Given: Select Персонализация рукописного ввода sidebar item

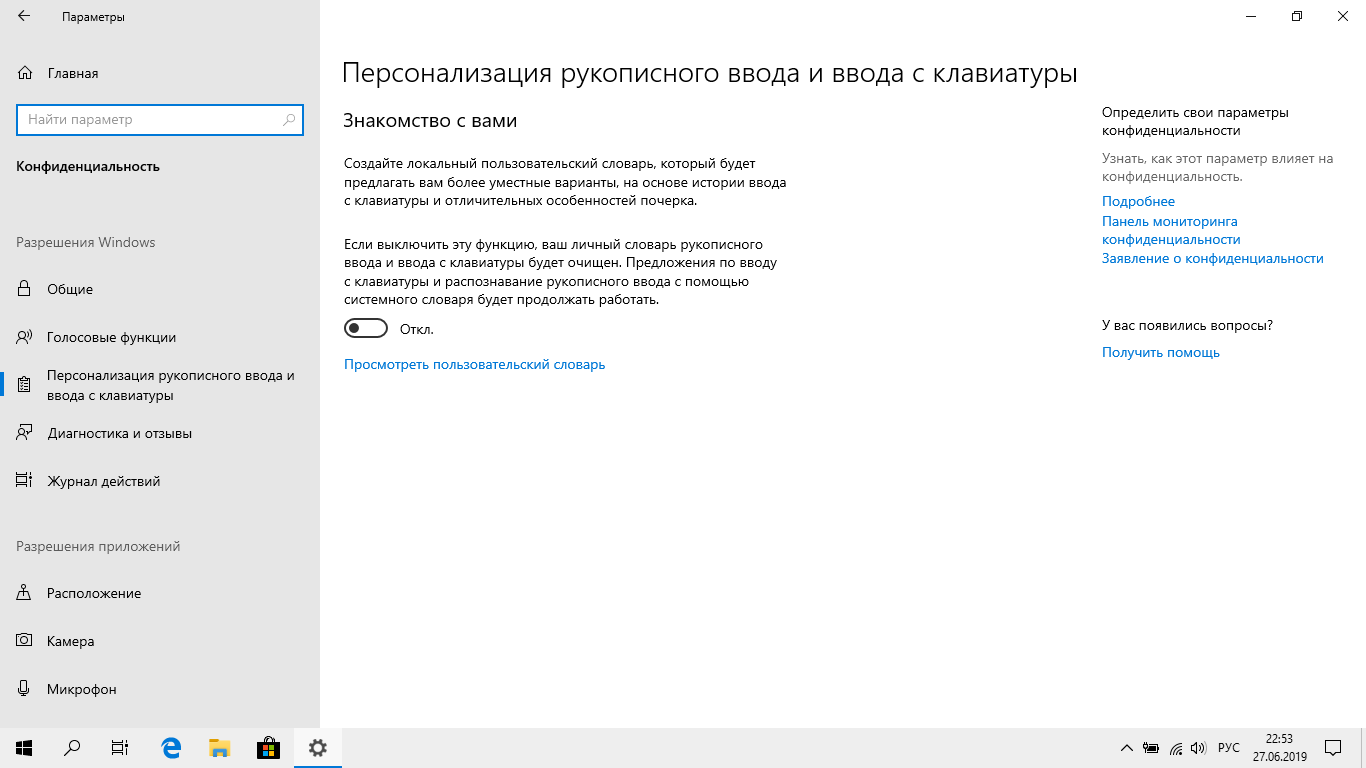Looking at the screenshot, I should point(170,385).
